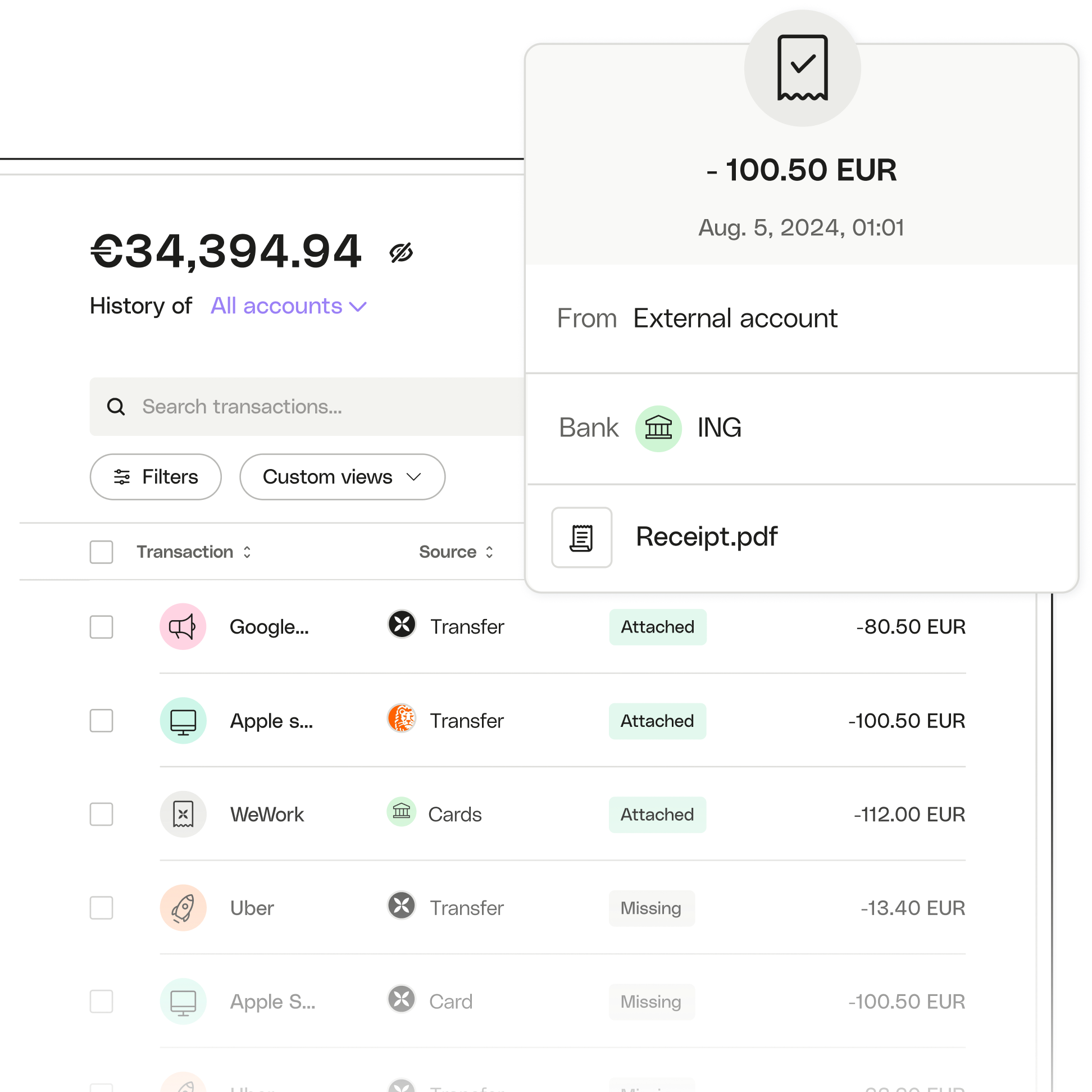Toggle the select all transactions checkbox
This screenshot has width=1092, height=1092.
(101, 551)
